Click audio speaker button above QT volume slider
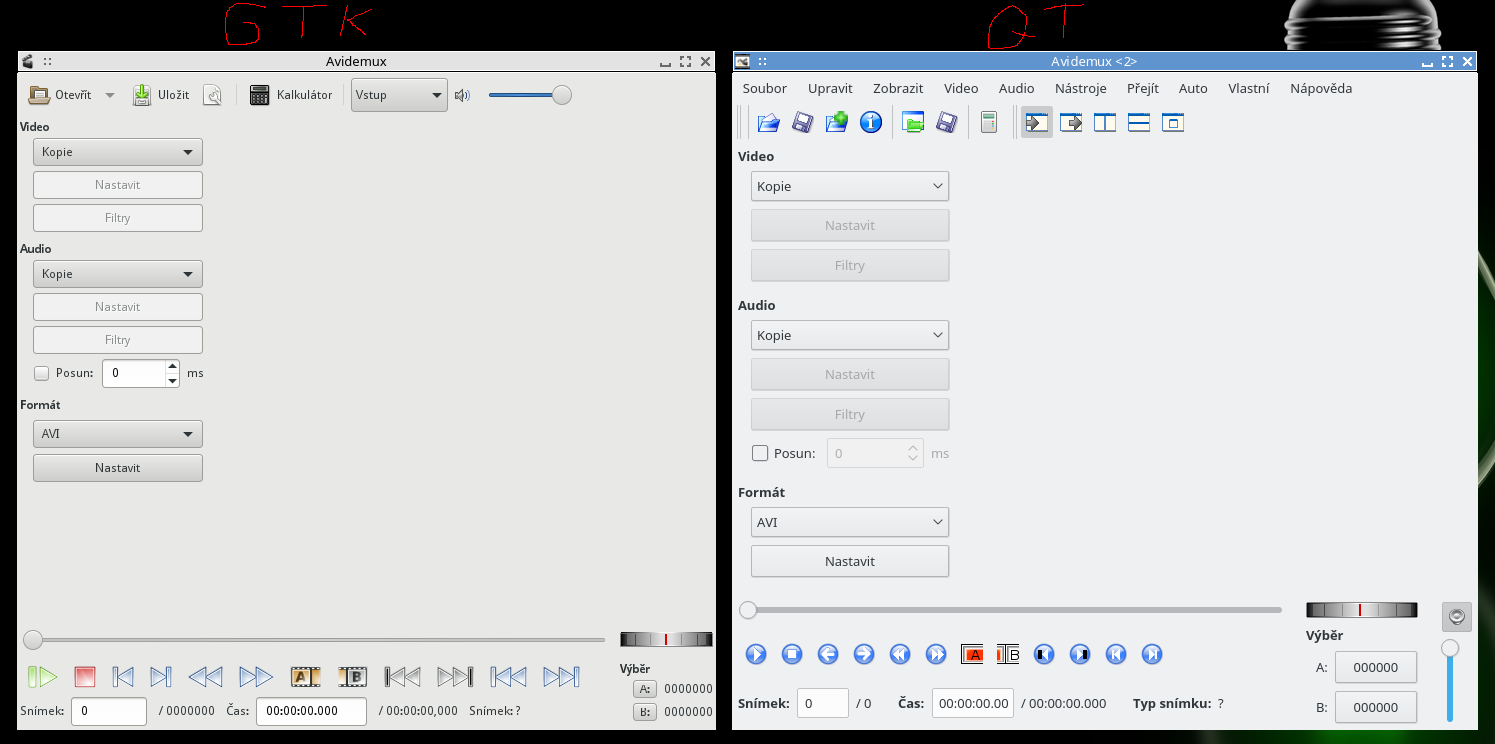The image size is (1495, 744). click(1457, 616)
